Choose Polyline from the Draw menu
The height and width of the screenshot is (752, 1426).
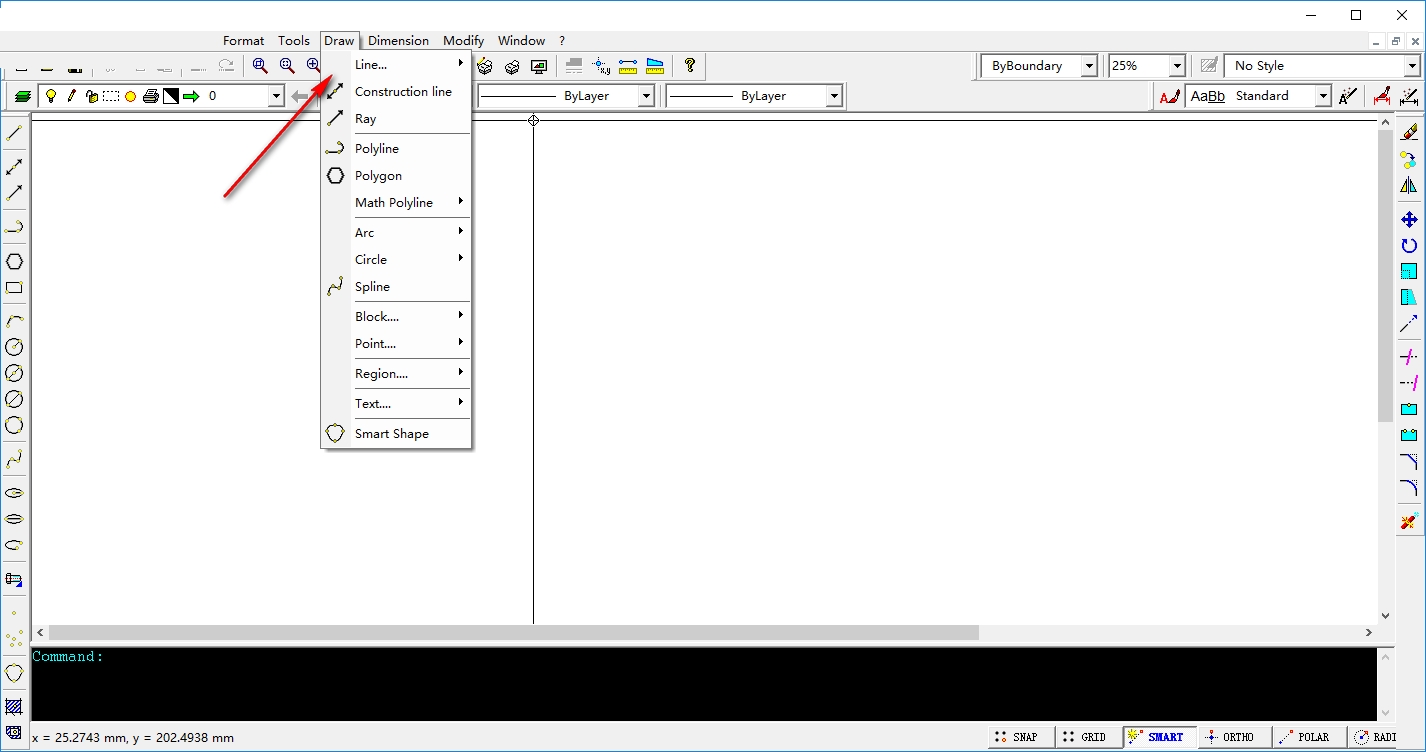[x=377, y=149]
